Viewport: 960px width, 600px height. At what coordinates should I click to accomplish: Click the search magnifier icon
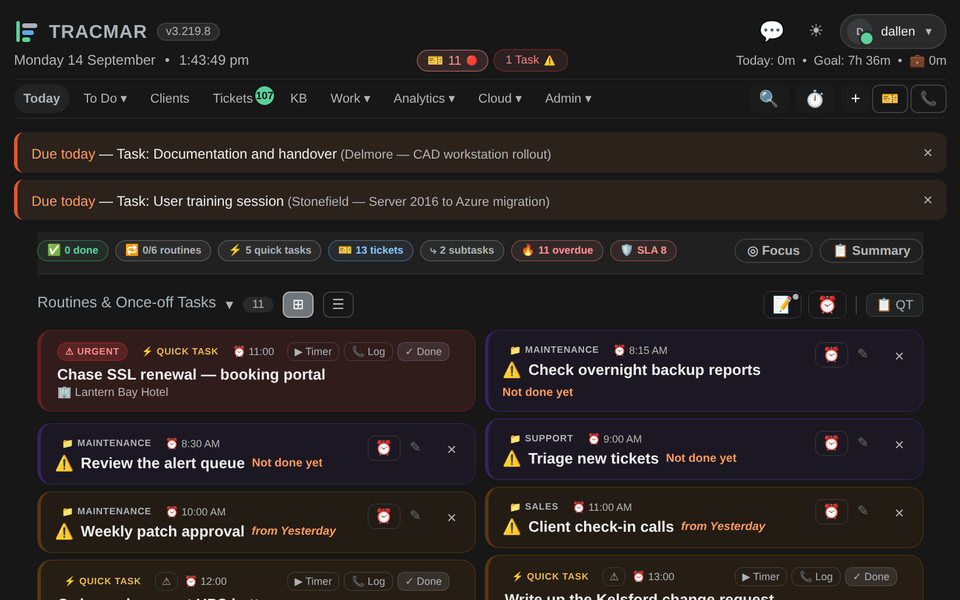pyautogui.click(x=768, y=99)
